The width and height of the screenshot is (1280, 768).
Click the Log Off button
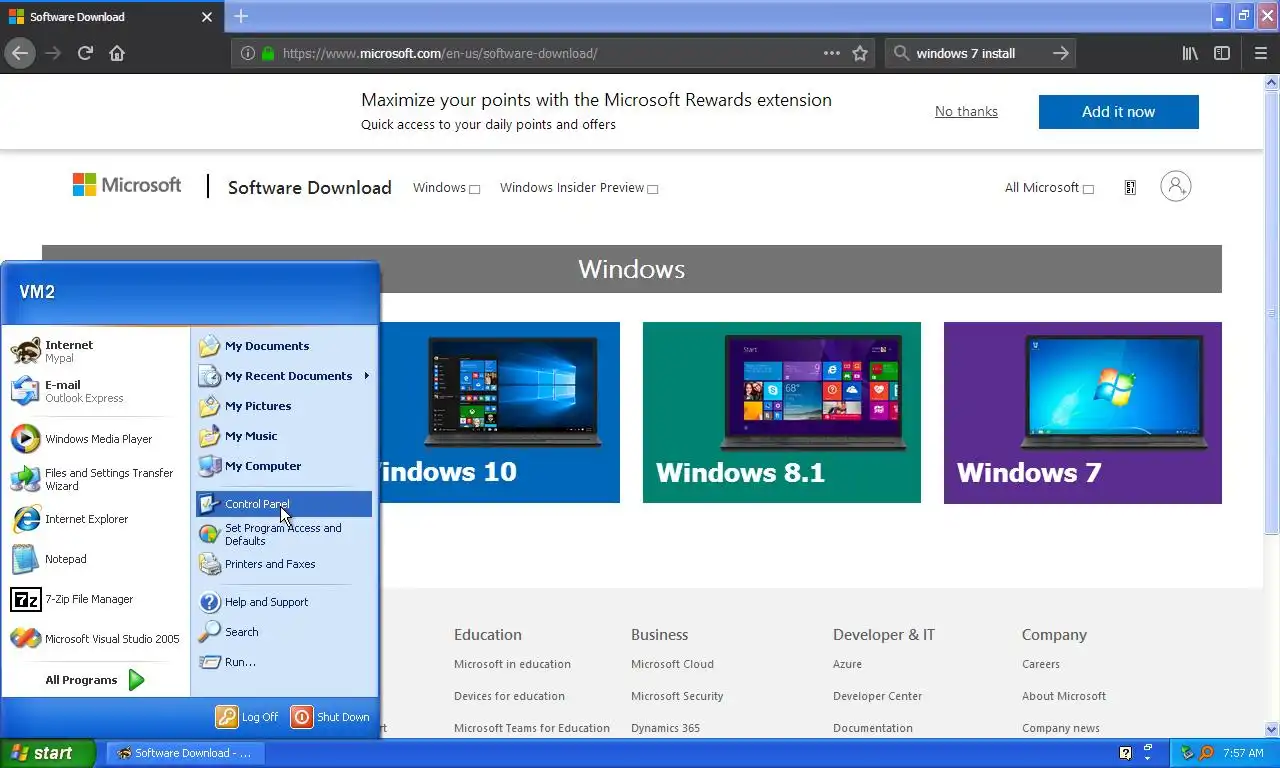click(248, 717)
